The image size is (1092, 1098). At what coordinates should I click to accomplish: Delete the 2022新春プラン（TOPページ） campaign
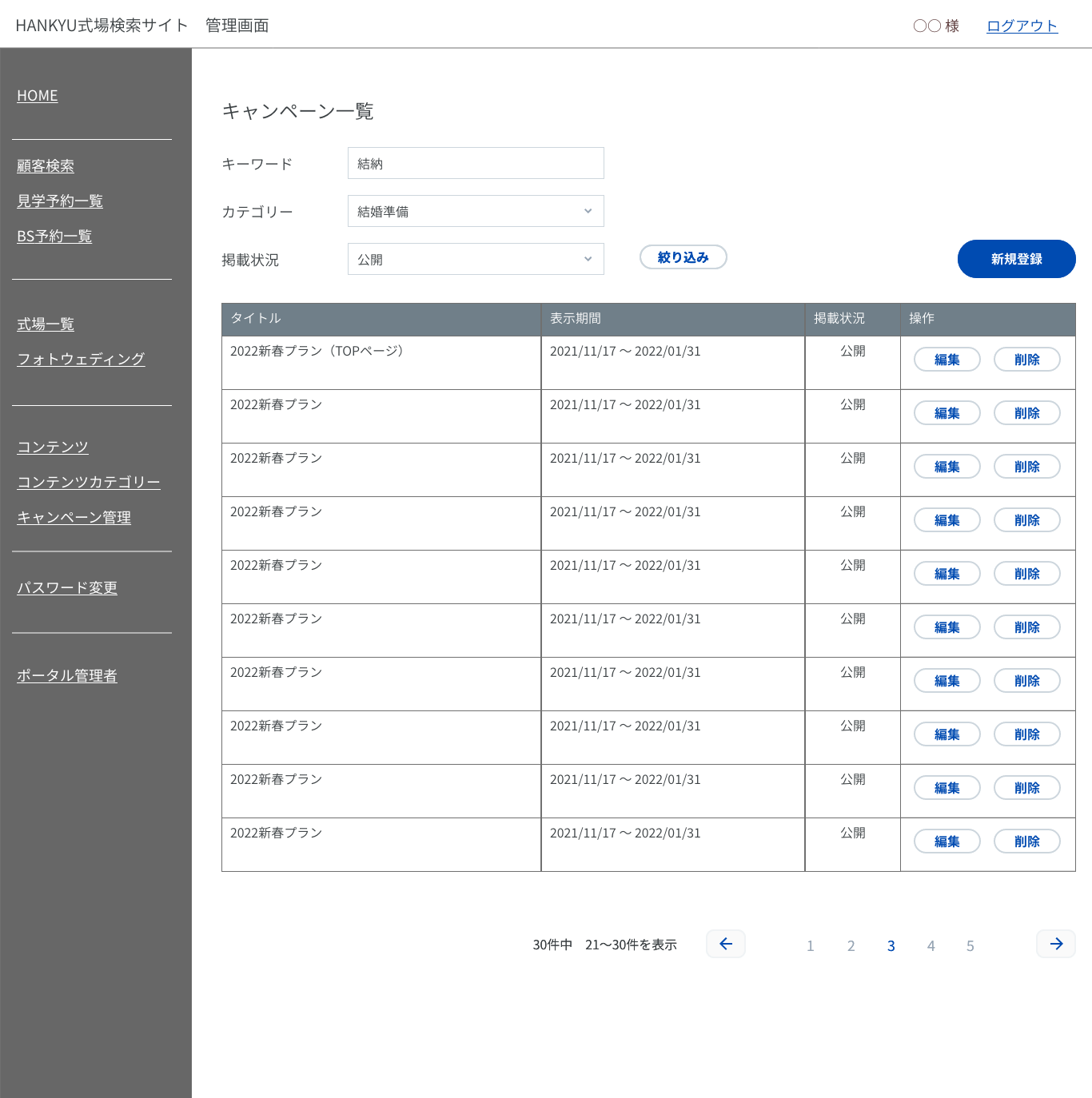1026,360
